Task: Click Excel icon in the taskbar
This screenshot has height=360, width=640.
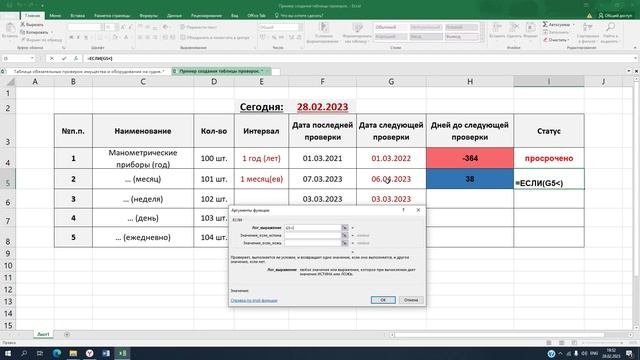Action: point(122,353)
